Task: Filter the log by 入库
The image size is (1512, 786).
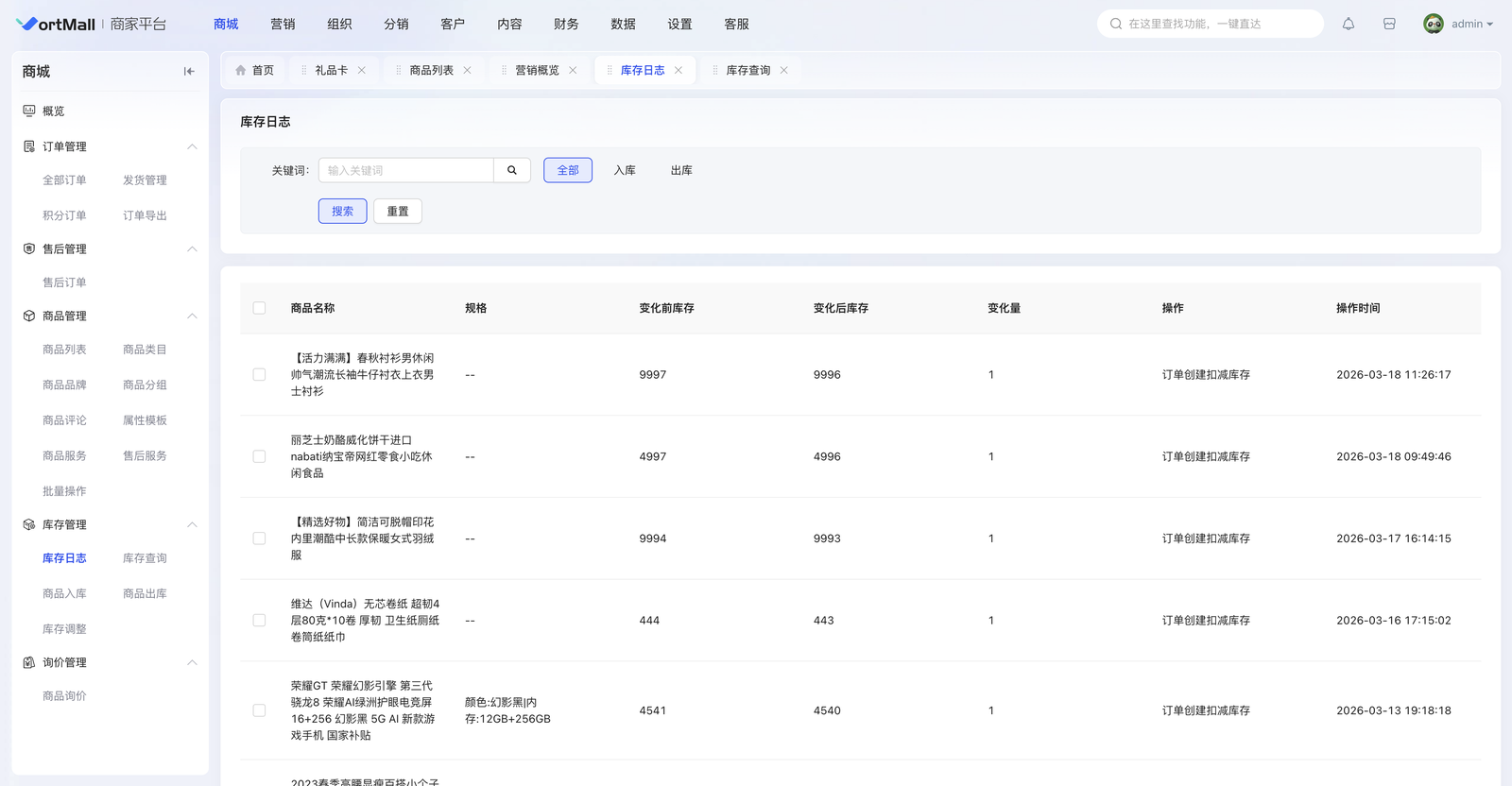Action: pyautogui.click(x=625, y=170)
